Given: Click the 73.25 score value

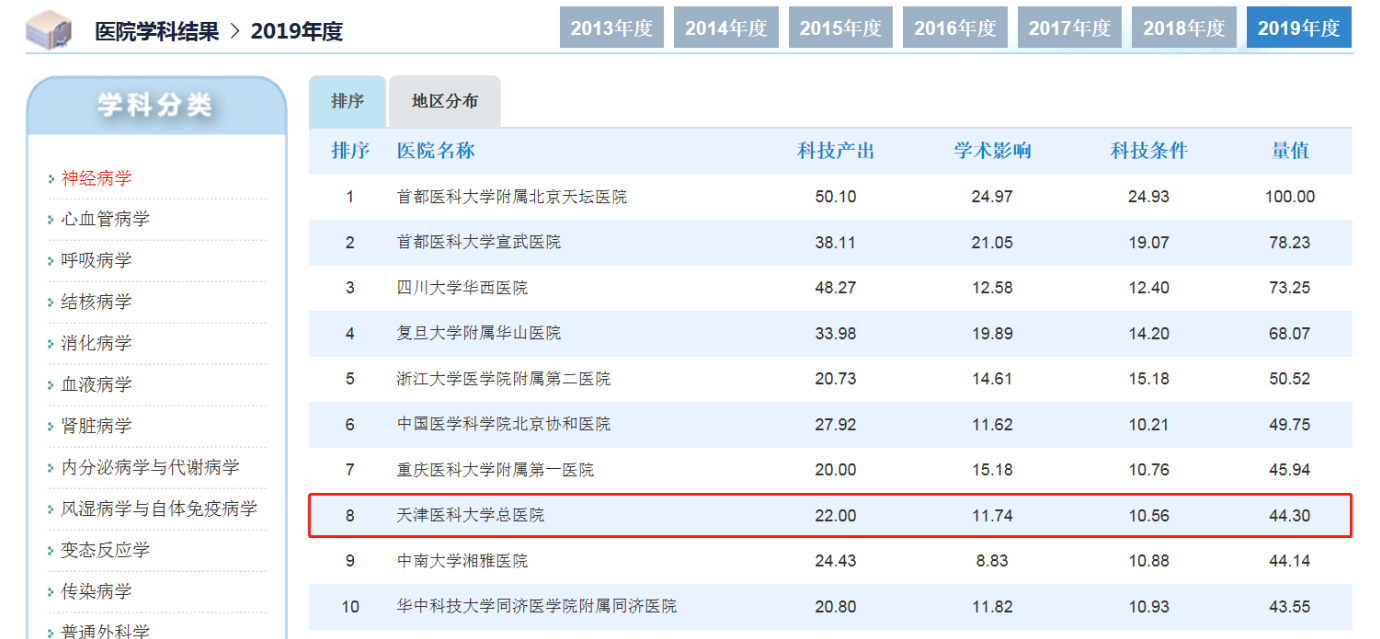Looking at the screenshot, I should point(1290,288).
